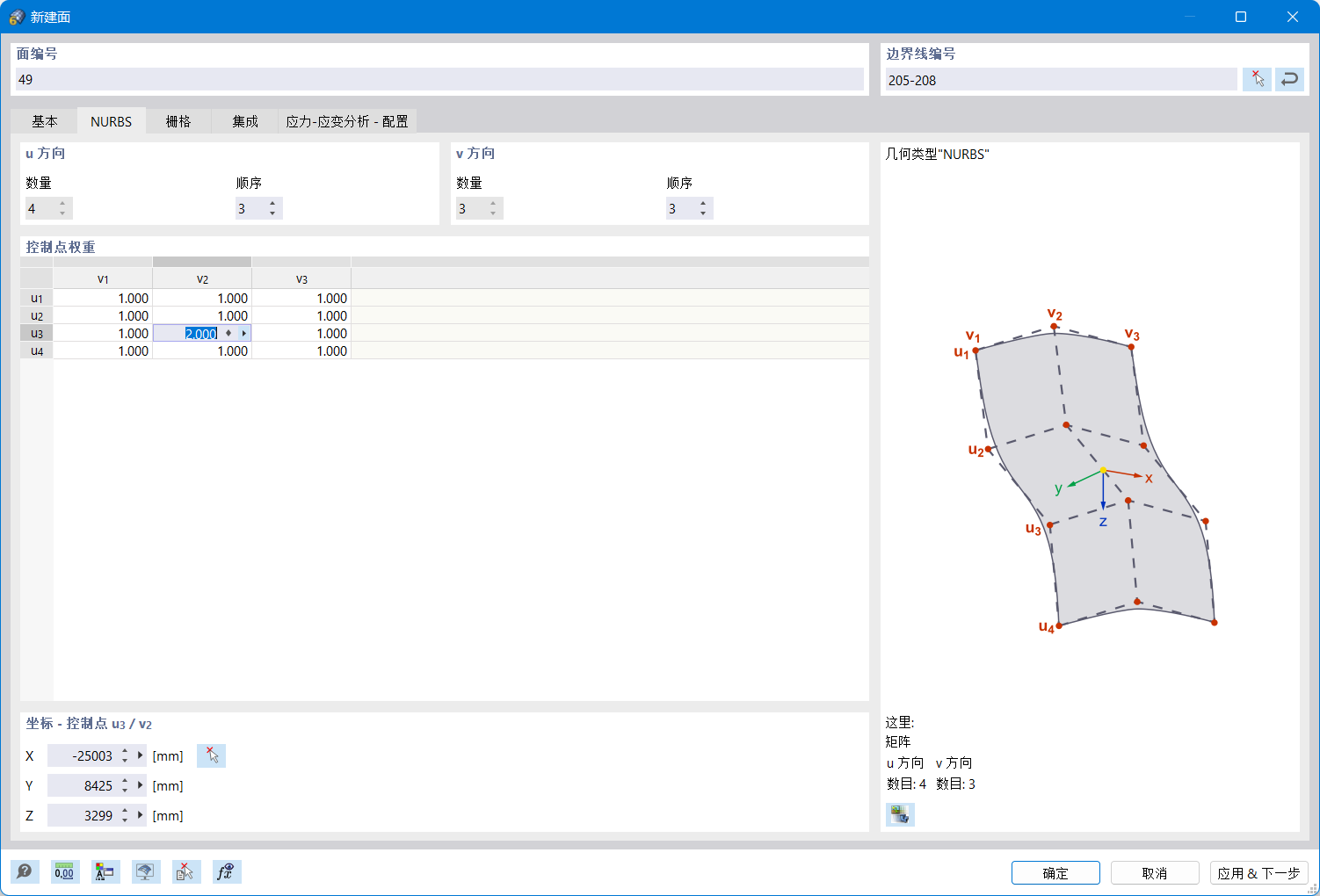
Task: Increase u方向 数量 using its up stepper
Action: [62, 203]
